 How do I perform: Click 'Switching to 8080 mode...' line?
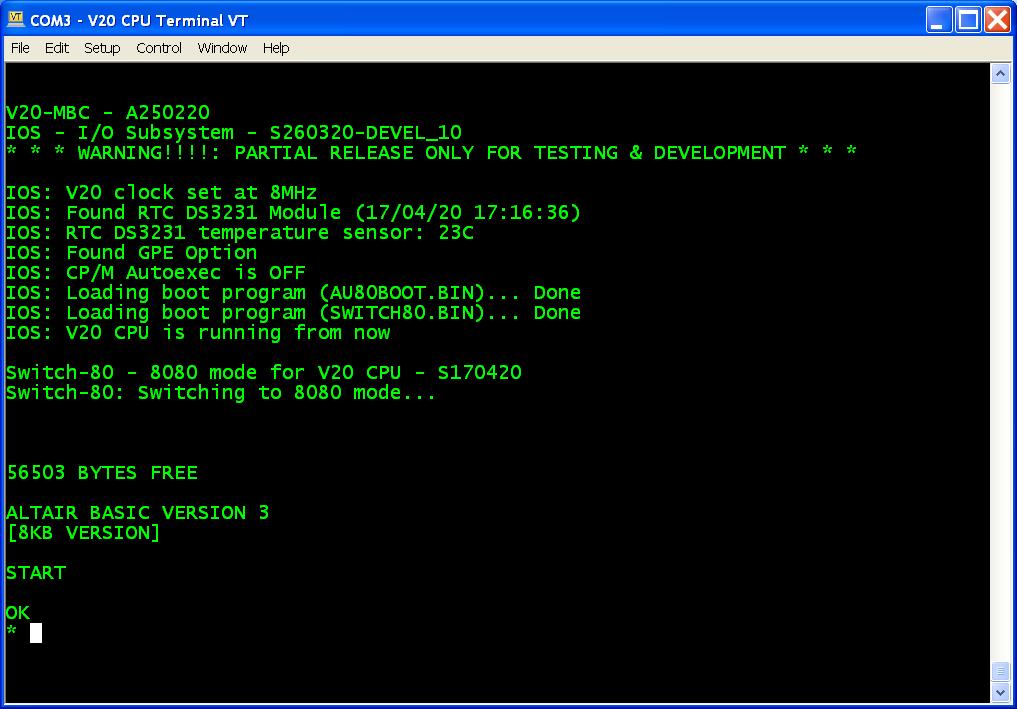tap(221, 392)
